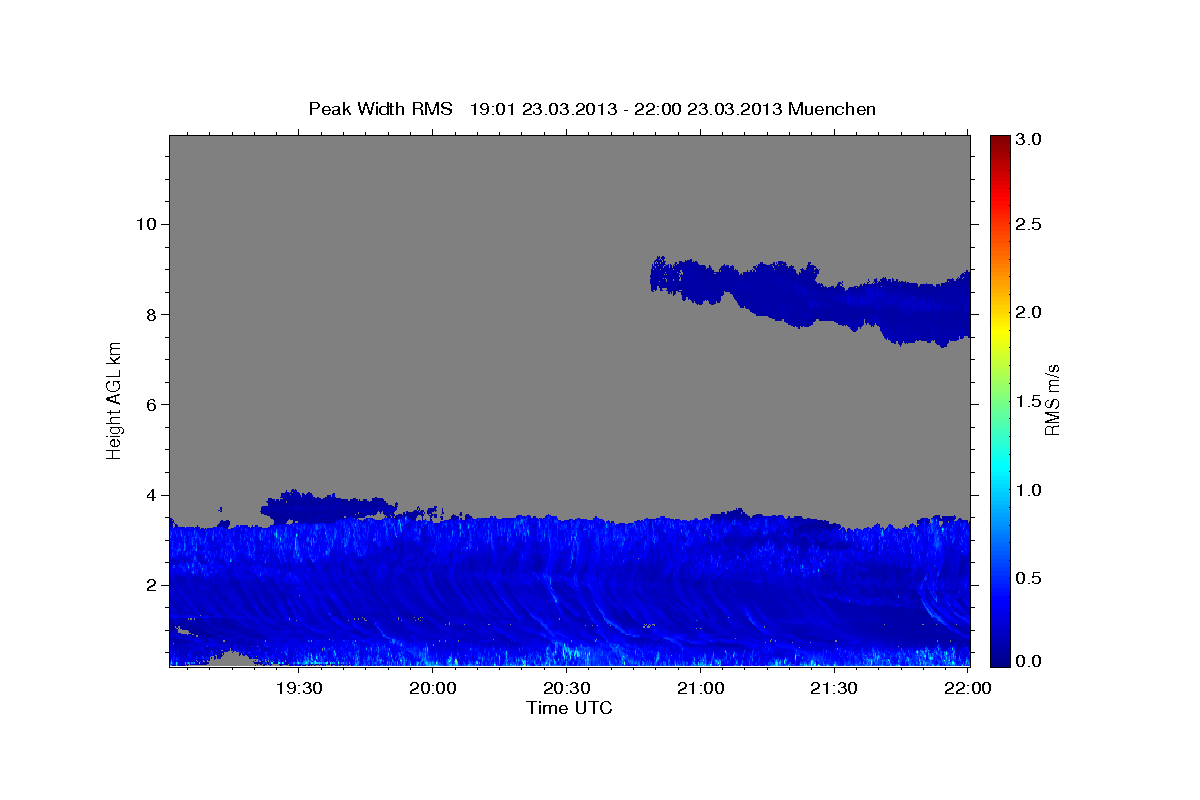Click the height axis label 2
Viewport: 1200px width, 800px height.
click(150, 585)
